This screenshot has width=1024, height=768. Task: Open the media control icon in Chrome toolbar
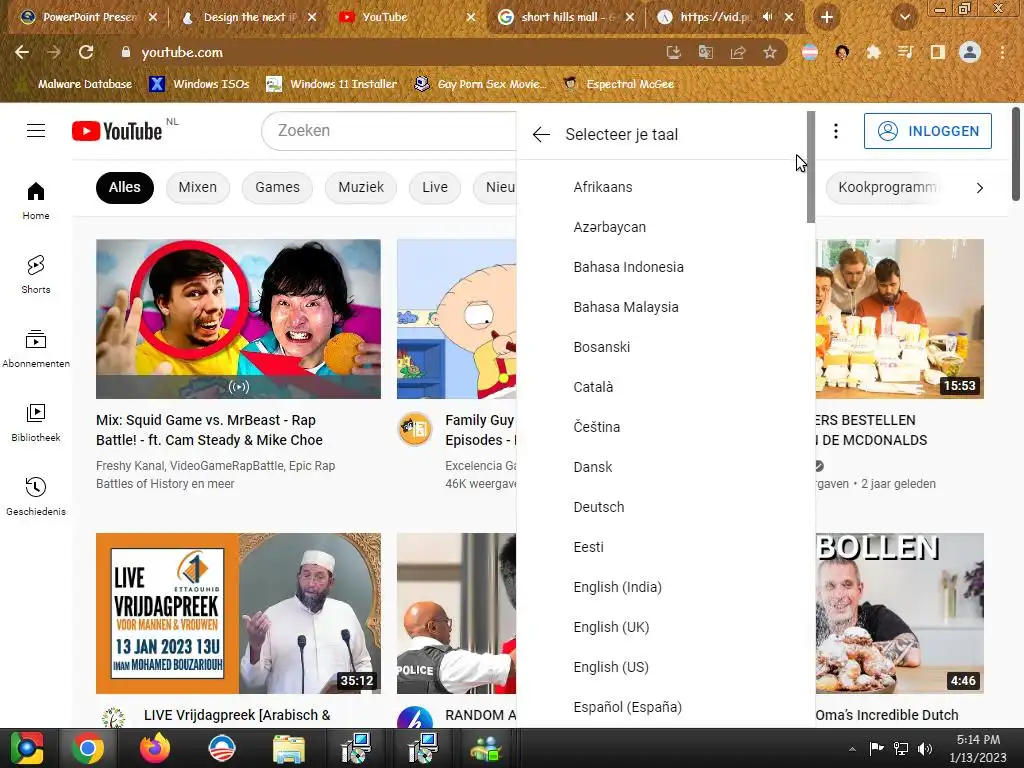coord(905,52)
